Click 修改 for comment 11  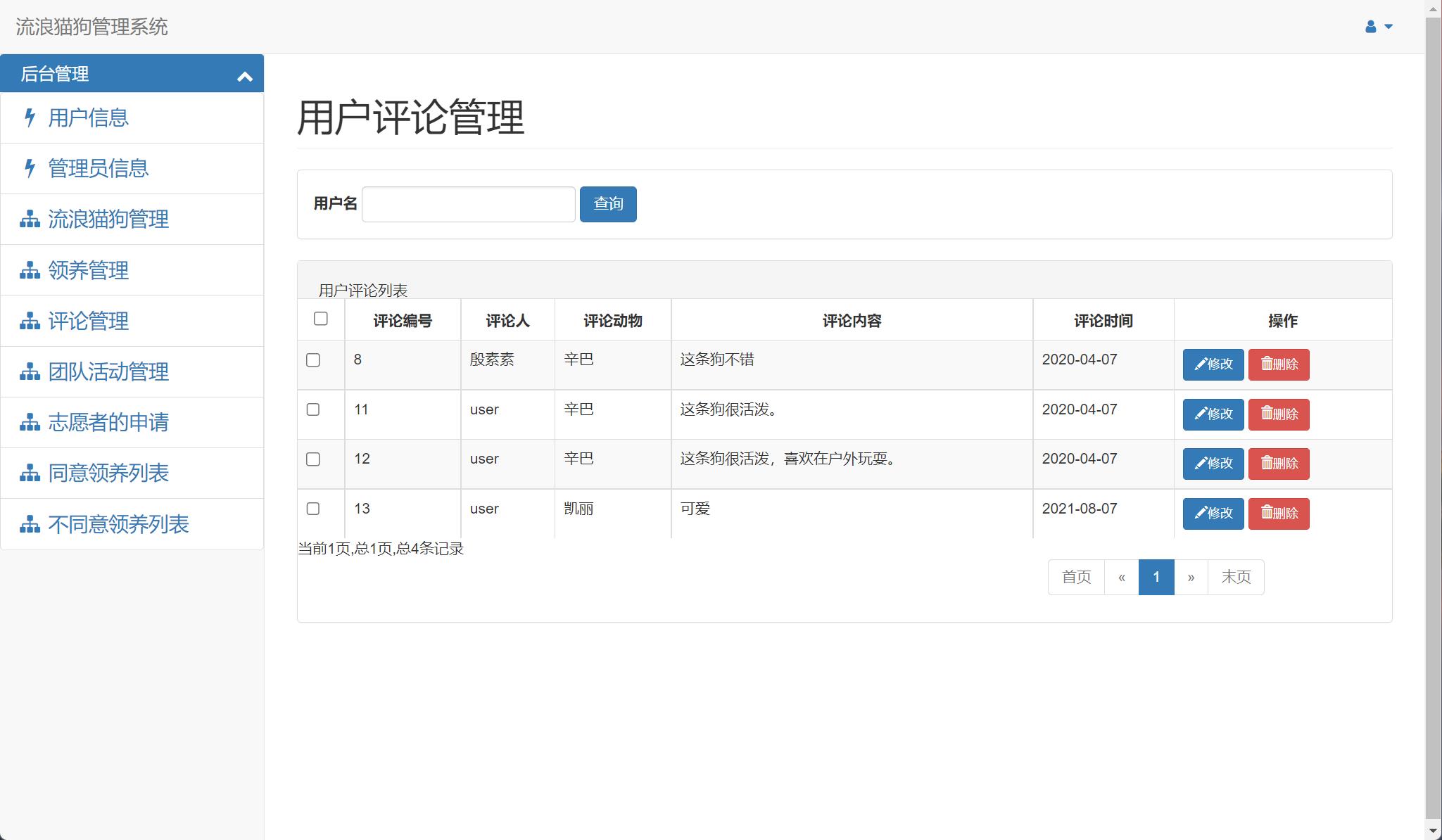1213,414
